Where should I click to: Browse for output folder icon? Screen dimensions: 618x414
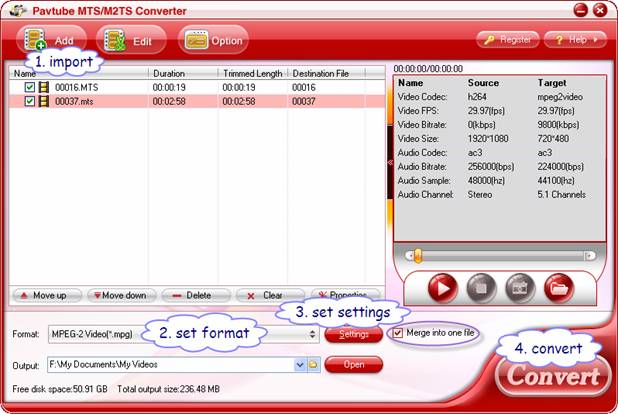(313, 365)
